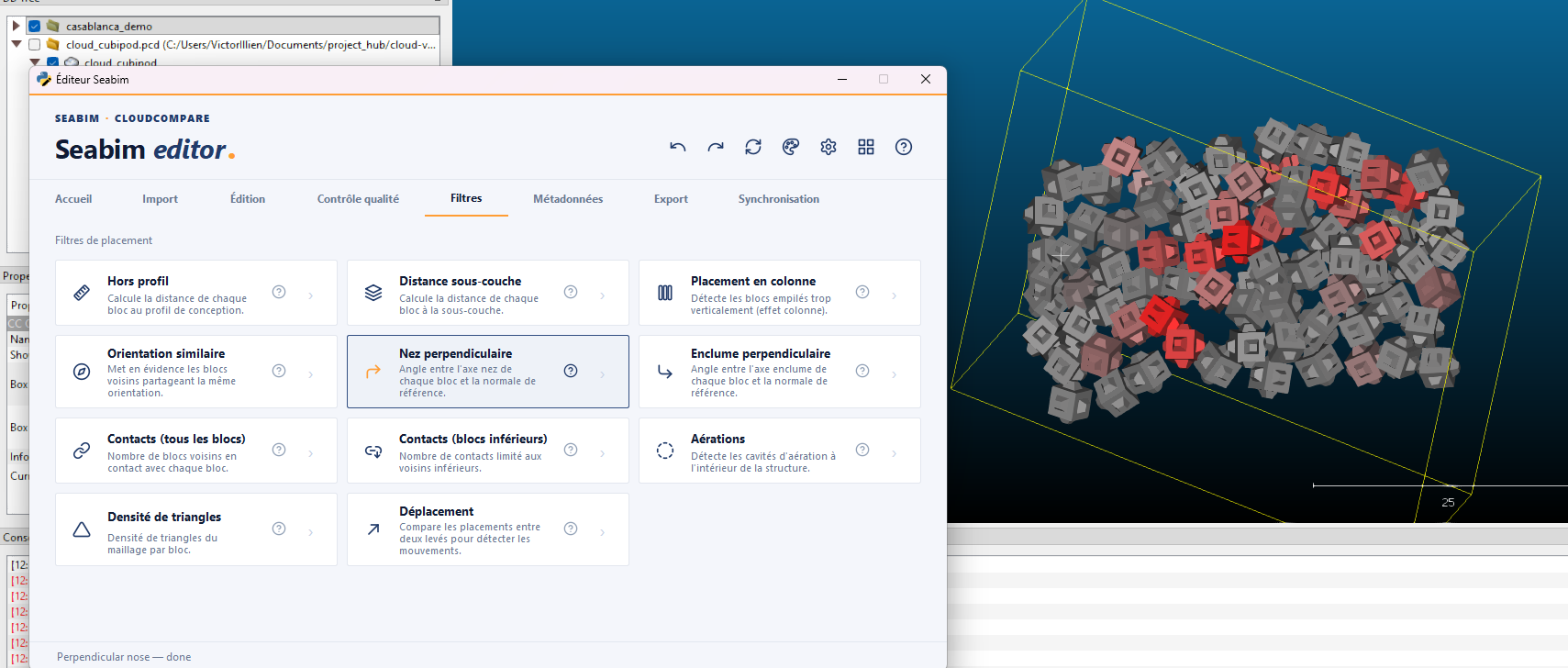Click the icon of Contacts (blocs inférieurs)

click(x=373, y=451)
